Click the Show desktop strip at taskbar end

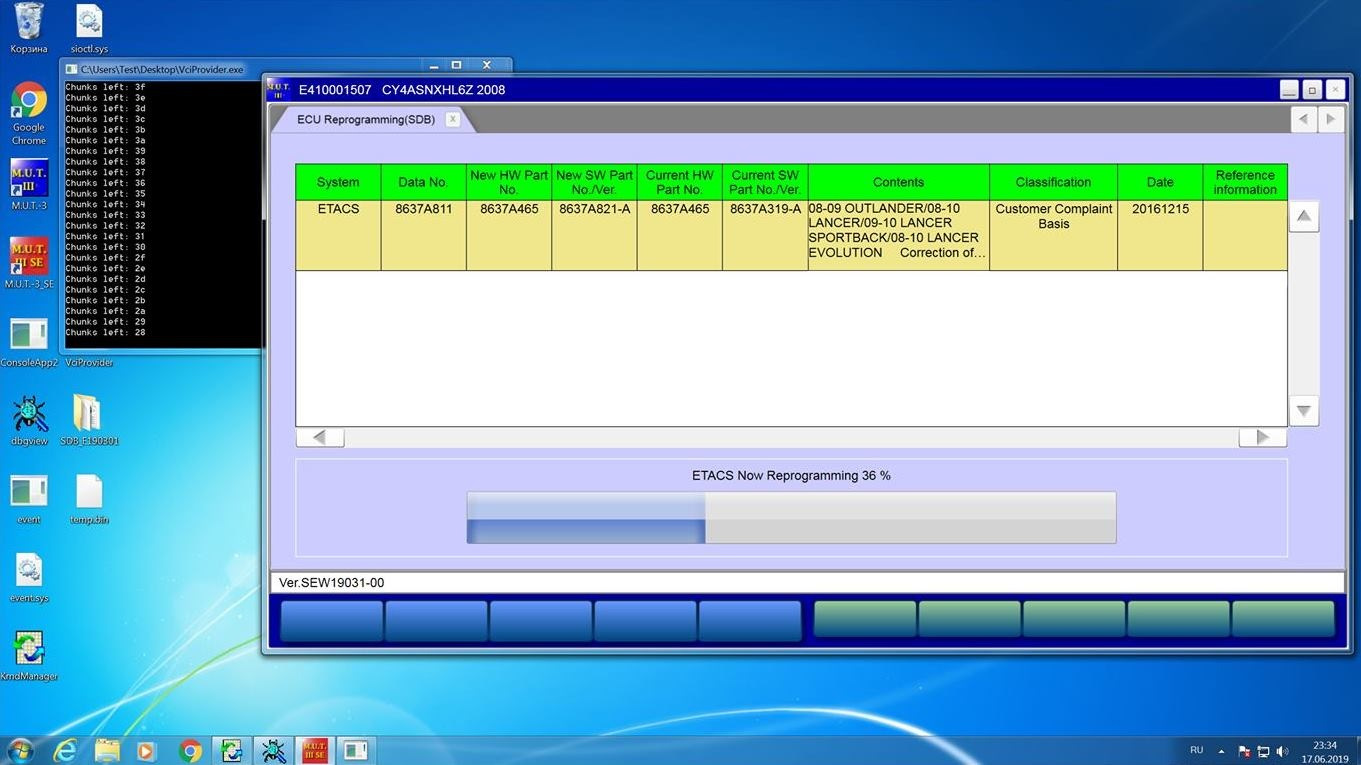pyautogui.click(x=1355, y=751)
